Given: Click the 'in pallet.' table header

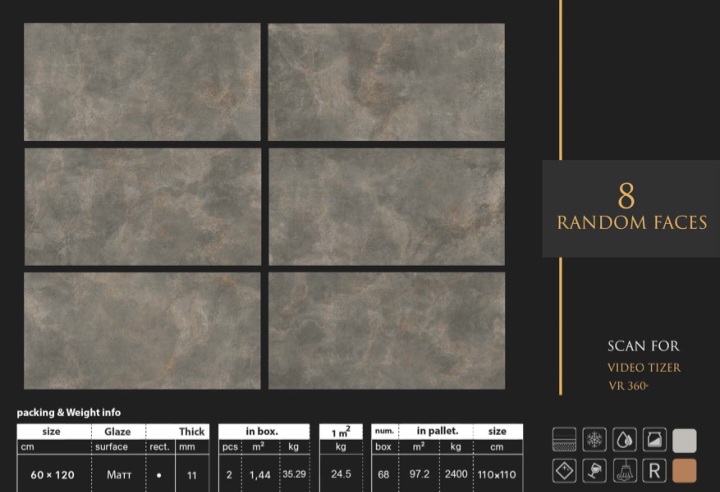Looking at the screenshot, I should coord(438,431).
